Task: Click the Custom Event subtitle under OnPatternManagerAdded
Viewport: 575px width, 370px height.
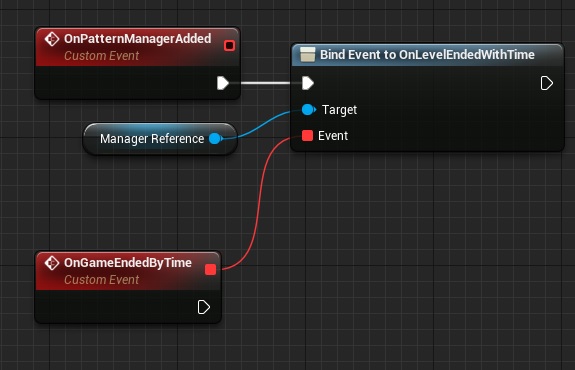Action: [102, 56]
